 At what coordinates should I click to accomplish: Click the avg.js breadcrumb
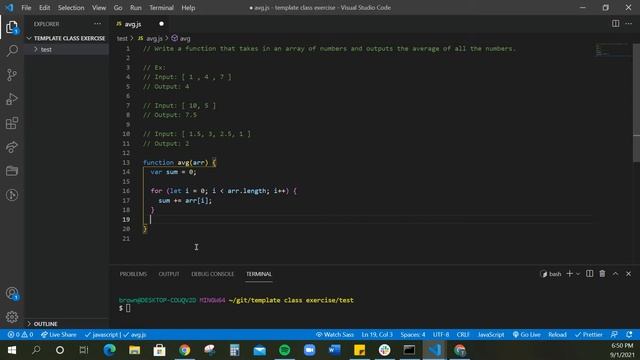[150, 38]
